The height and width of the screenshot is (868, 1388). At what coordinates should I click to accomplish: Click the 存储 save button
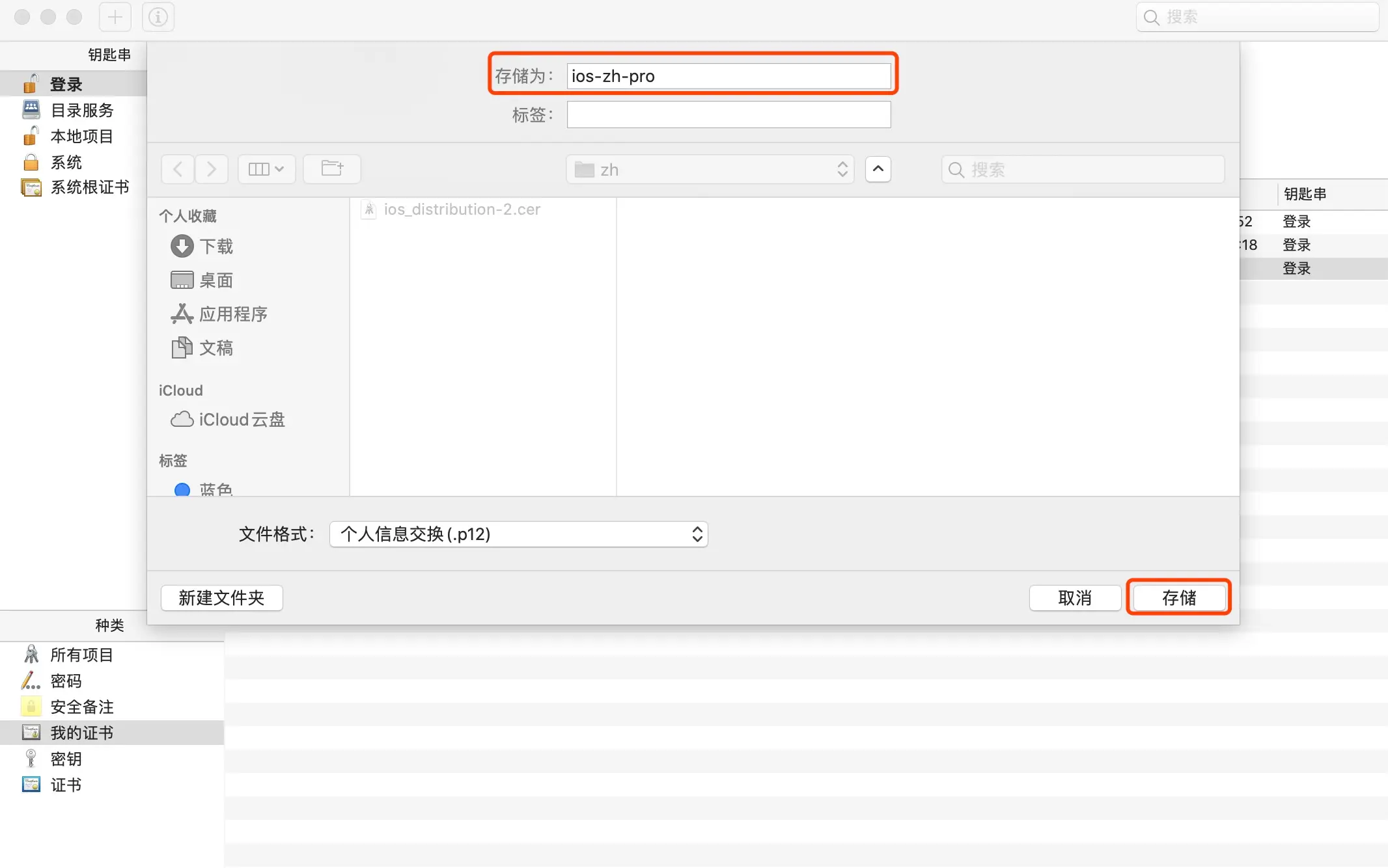1178,597
